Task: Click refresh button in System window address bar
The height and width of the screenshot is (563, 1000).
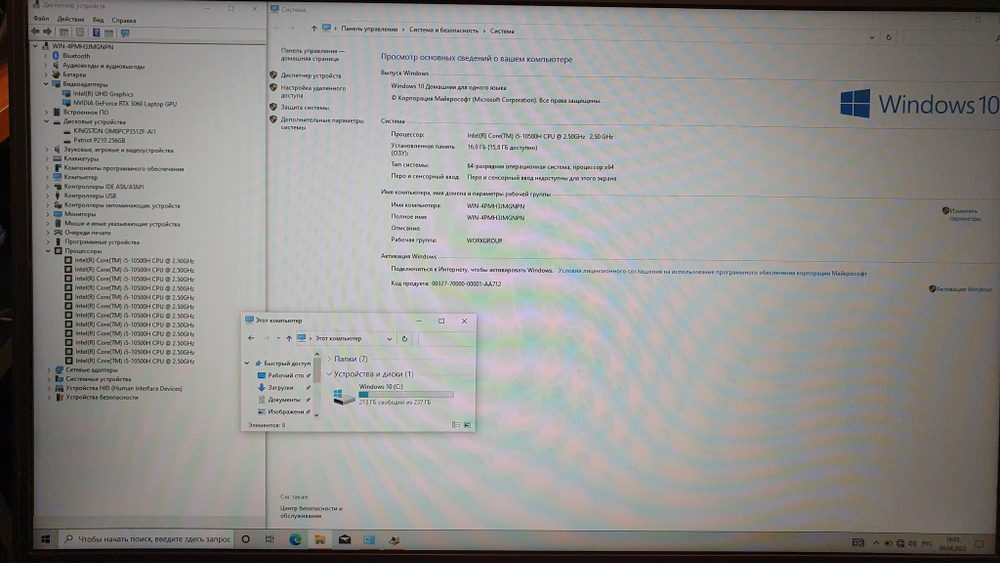Action: click(888, 37)
